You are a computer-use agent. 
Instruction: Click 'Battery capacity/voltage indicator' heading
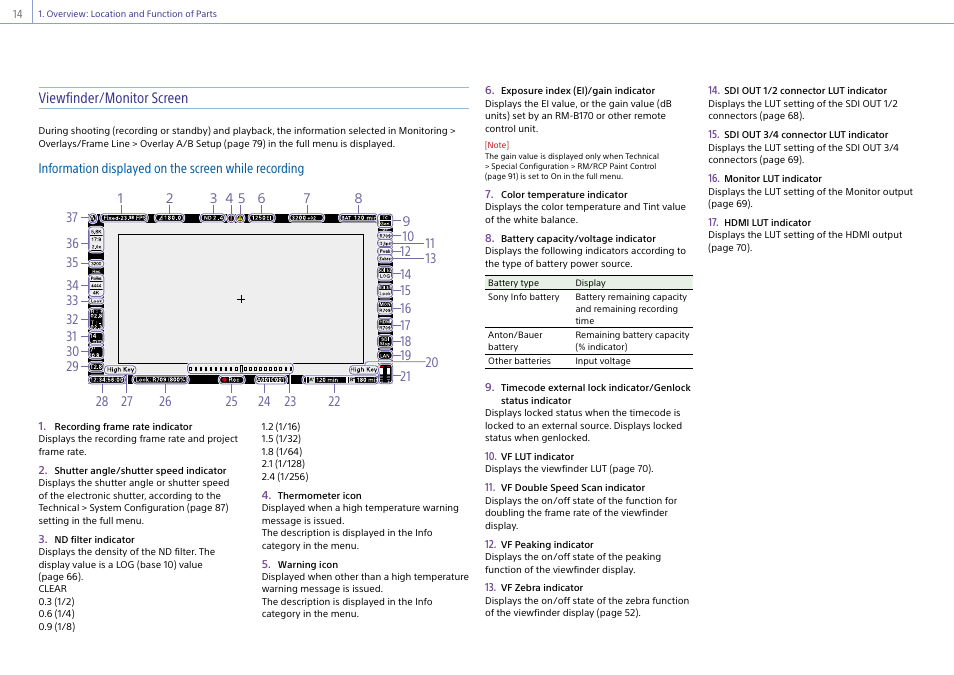pos(578,239)
